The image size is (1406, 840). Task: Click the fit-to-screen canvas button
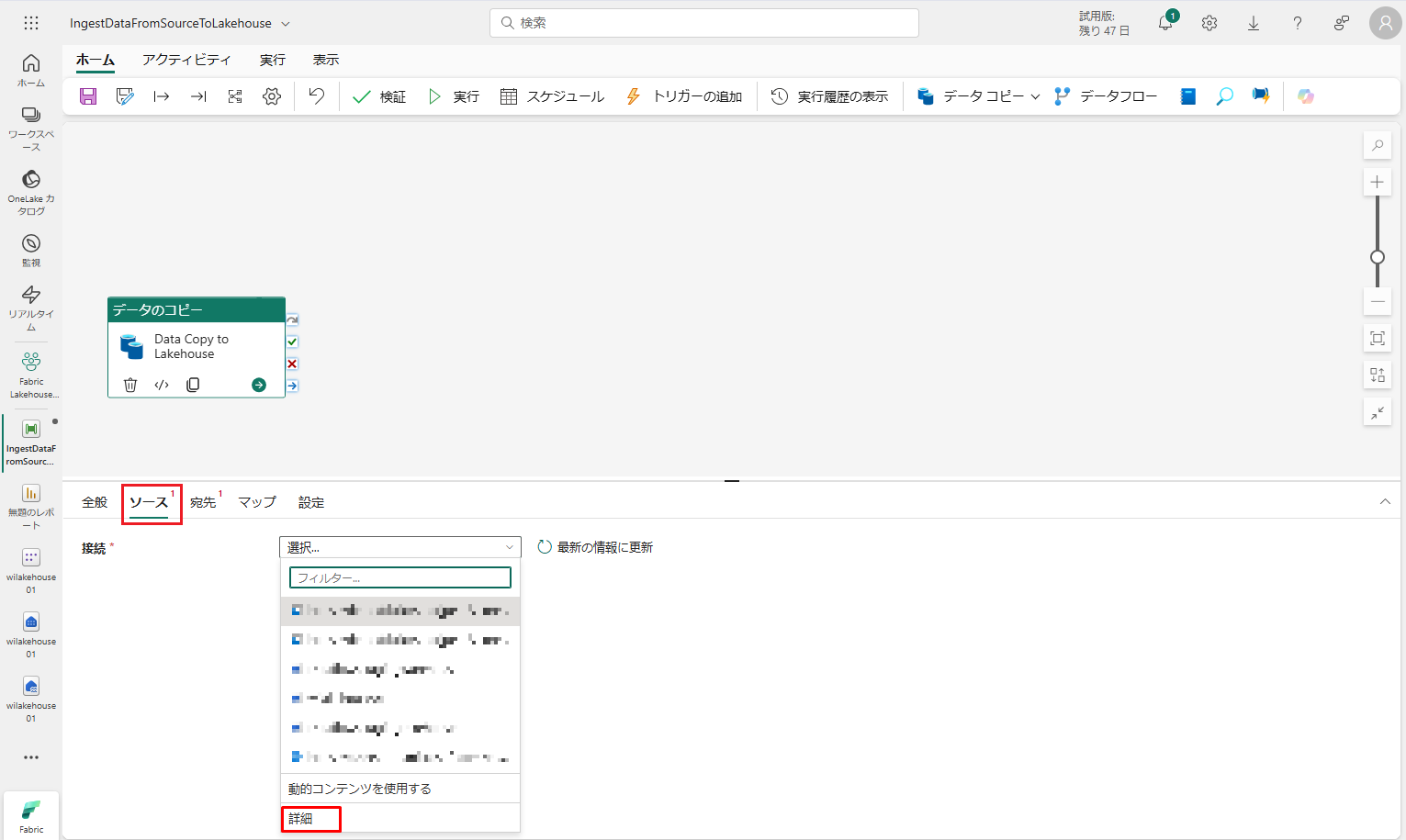[1378, 338]
